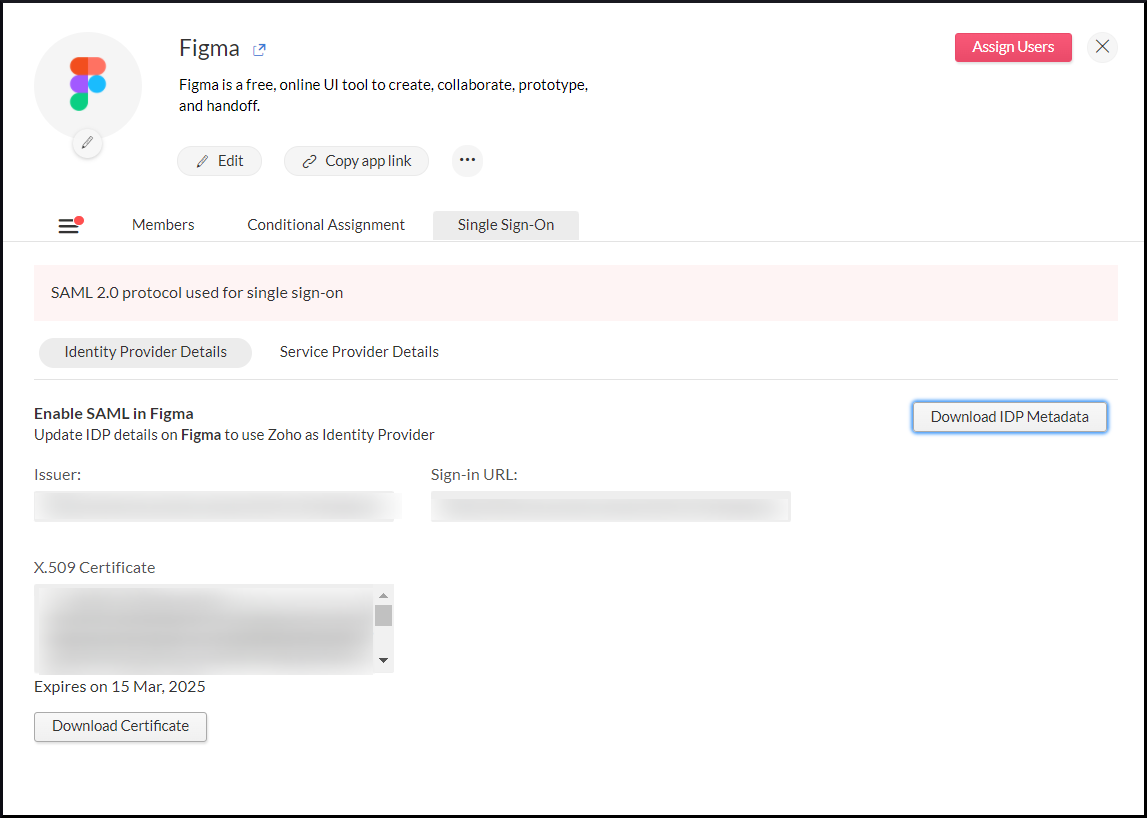Switch to the Members tab
Image resolution: width=1147 pixels, height=818 pixels.
(x=163, y=225)
